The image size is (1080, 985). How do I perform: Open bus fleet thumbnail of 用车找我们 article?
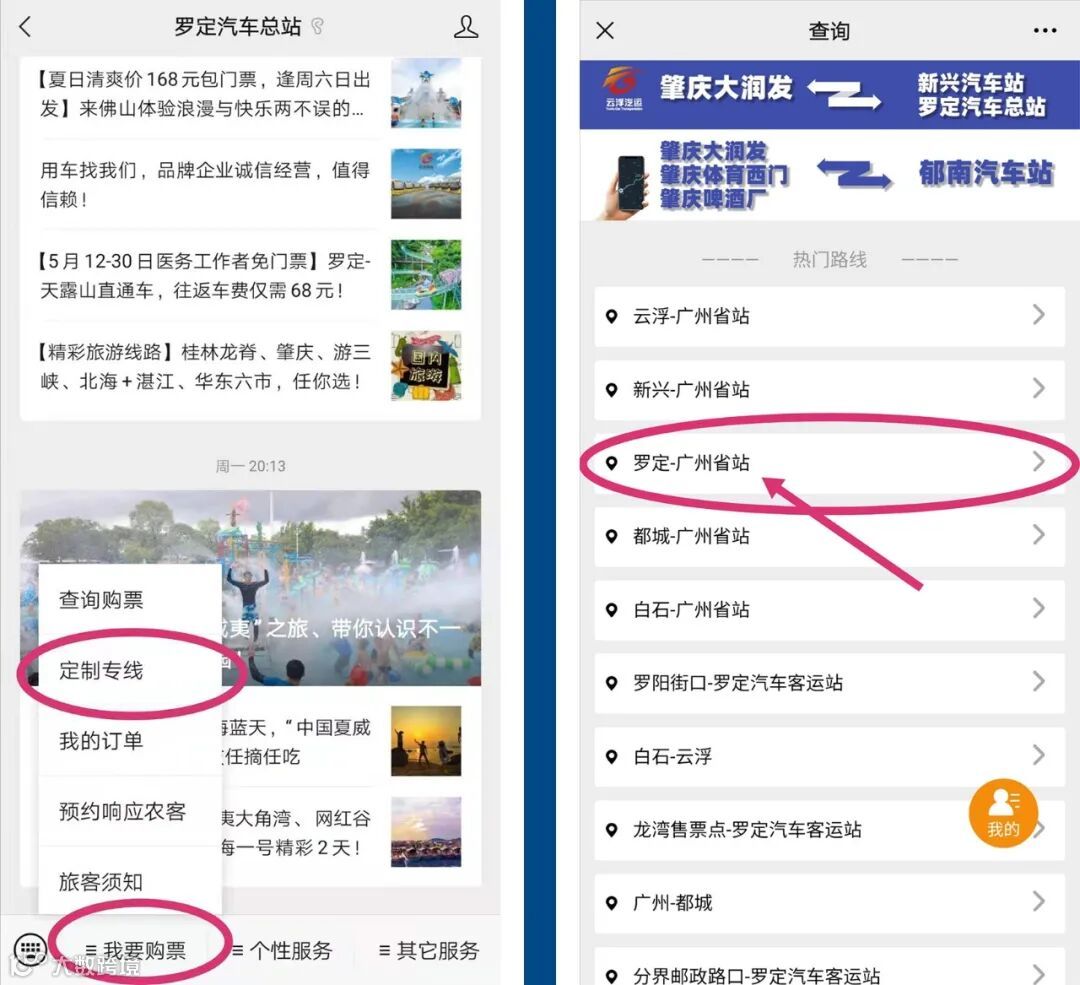tap(426, 184)
